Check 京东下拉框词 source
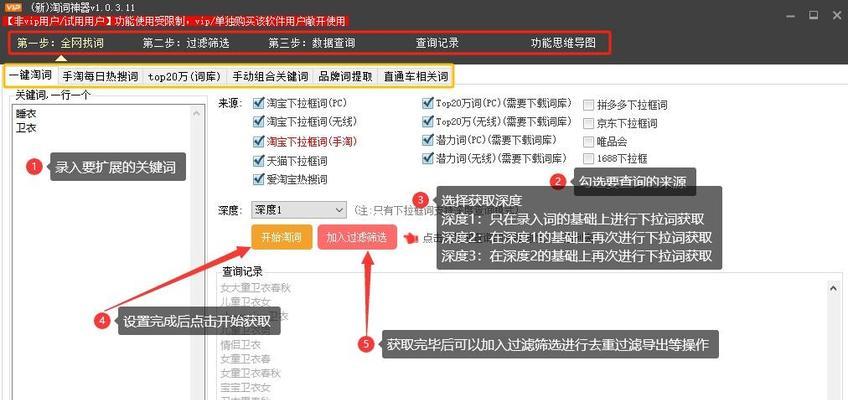This screenshot has height=400, width=848. click(x=588, y=123)
